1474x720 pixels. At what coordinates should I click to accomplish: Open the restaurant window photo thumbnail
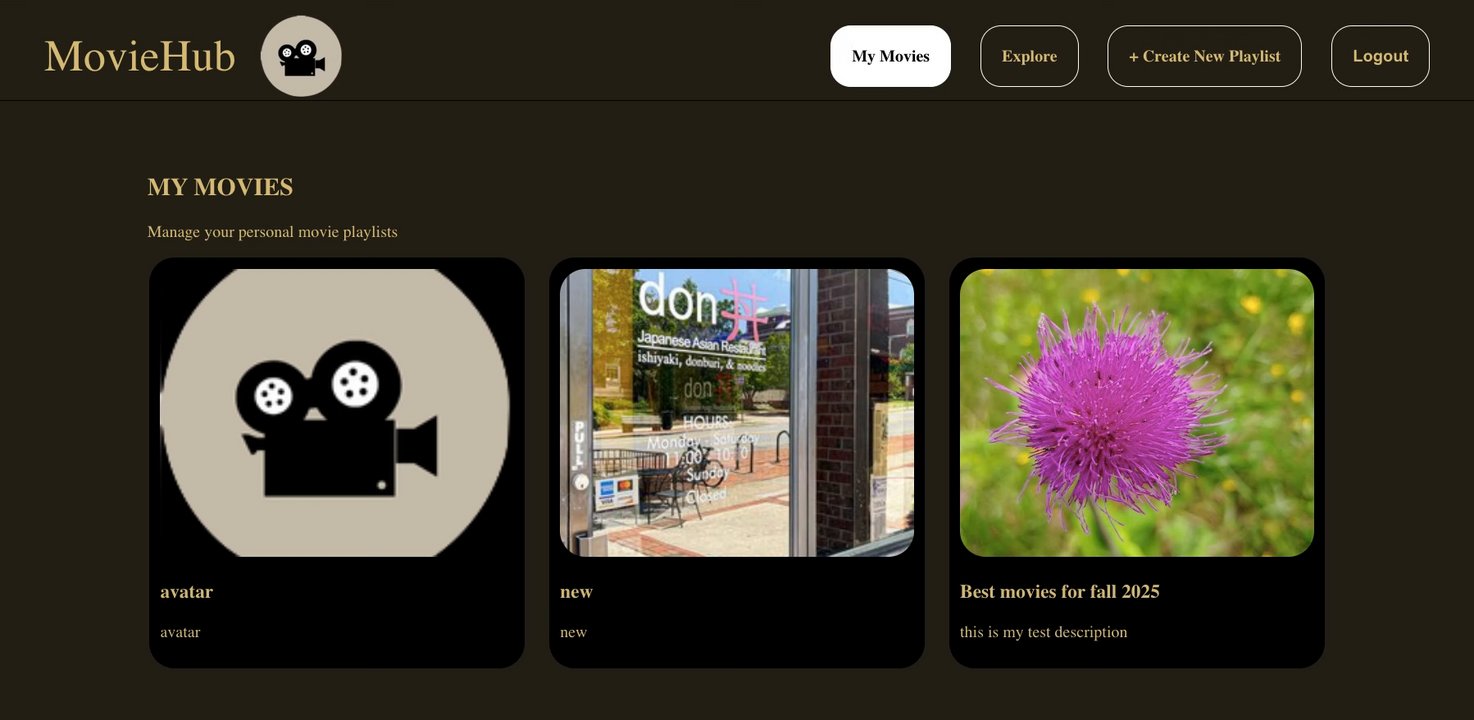[737, 413]
